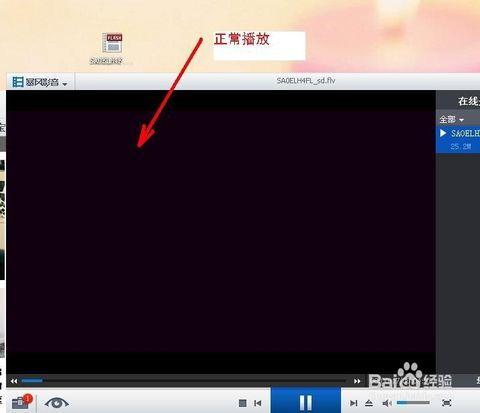Rewind using the double-left arrow icon
This screenshot has height=413, width=480.
pyautogui.click(x=14, y=381)
